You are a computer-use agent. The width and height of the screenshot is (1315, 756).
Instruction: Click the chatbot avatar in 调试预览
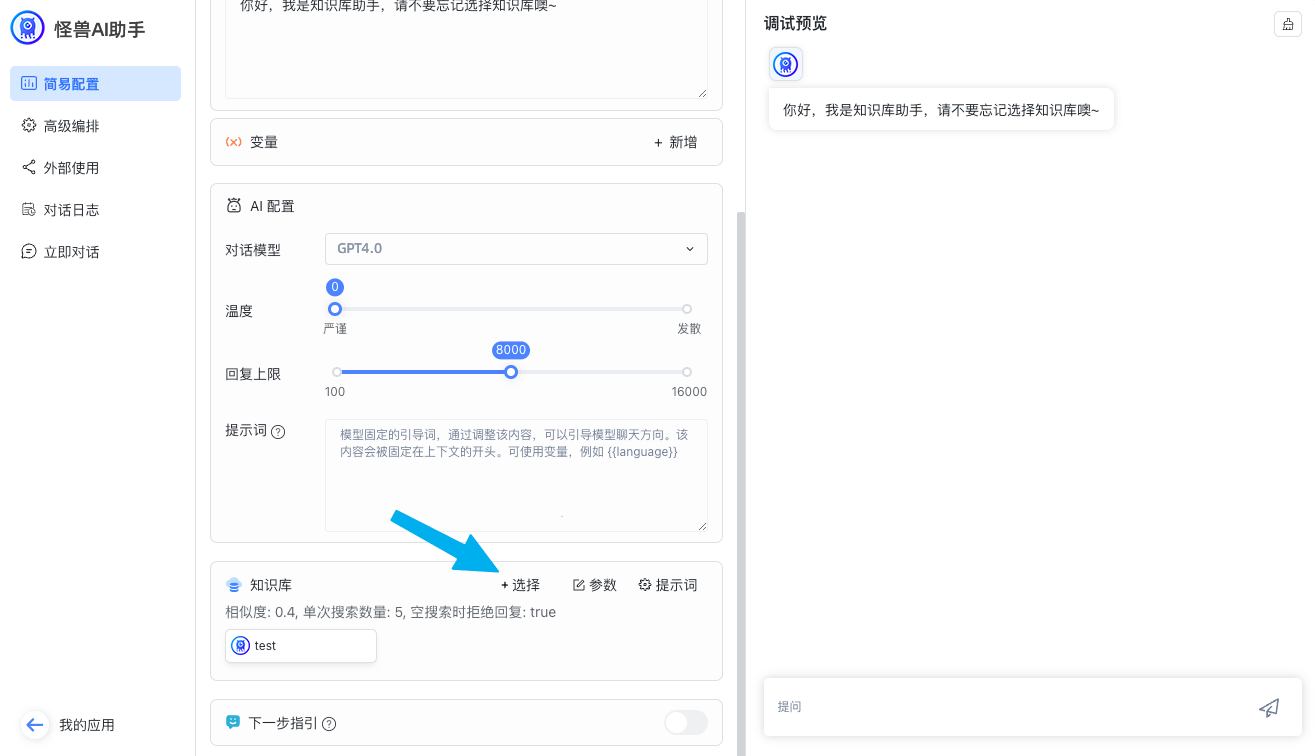click(786, 64)
